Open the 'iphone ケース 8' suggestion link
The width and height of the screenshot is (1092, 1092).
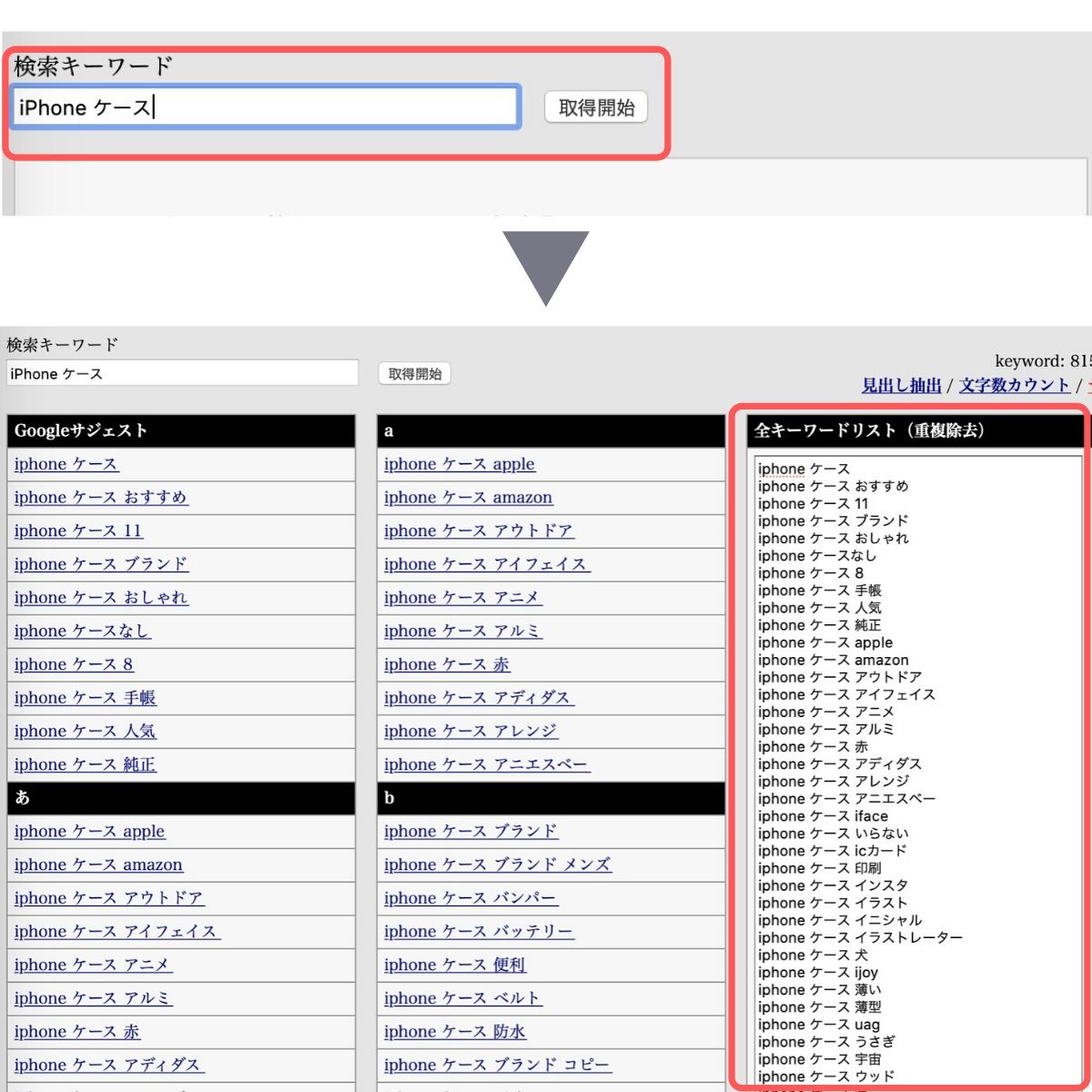74,665
